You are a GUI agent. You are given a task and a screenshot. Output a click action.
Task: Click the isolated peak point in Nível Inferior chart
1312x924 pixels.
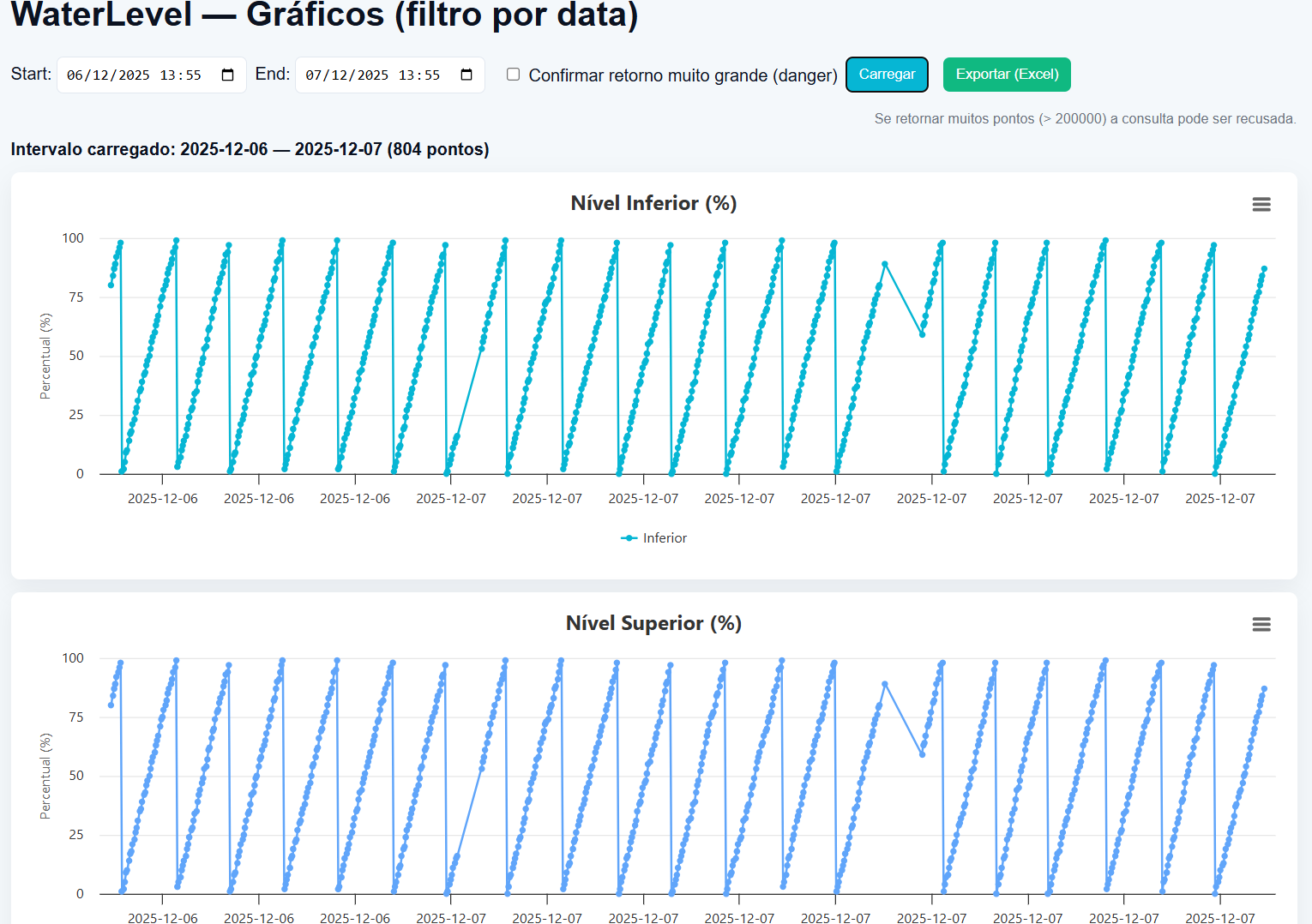(885, 265)
